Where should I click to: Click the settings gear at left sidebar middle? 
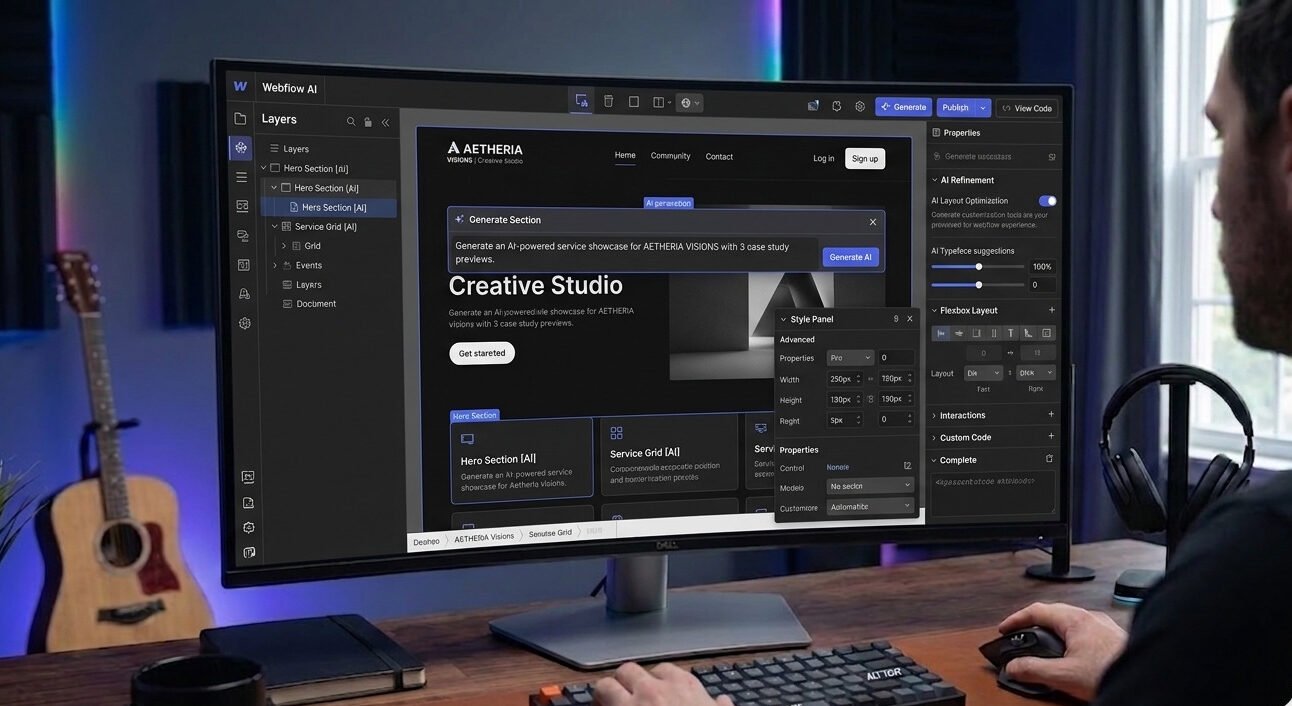click(244, 323)
